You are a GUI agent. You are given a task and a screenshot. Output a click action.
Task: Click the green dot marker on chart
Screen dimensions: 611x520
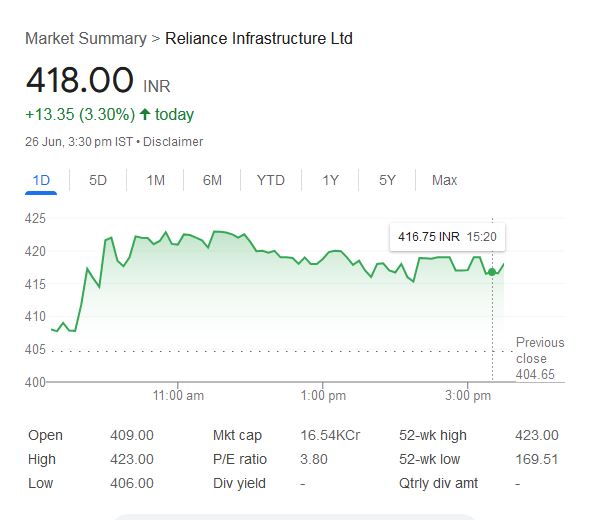pos(492,271)
